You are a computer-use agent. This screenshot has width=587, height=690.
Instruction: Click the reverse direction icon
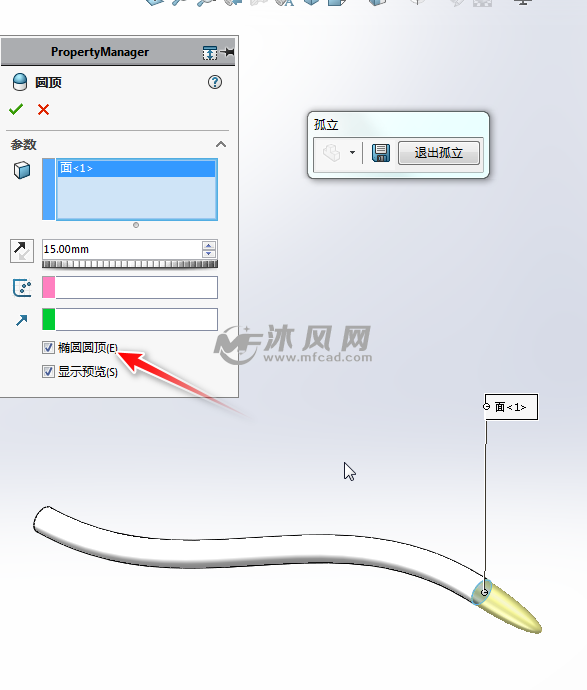[22, 251]
